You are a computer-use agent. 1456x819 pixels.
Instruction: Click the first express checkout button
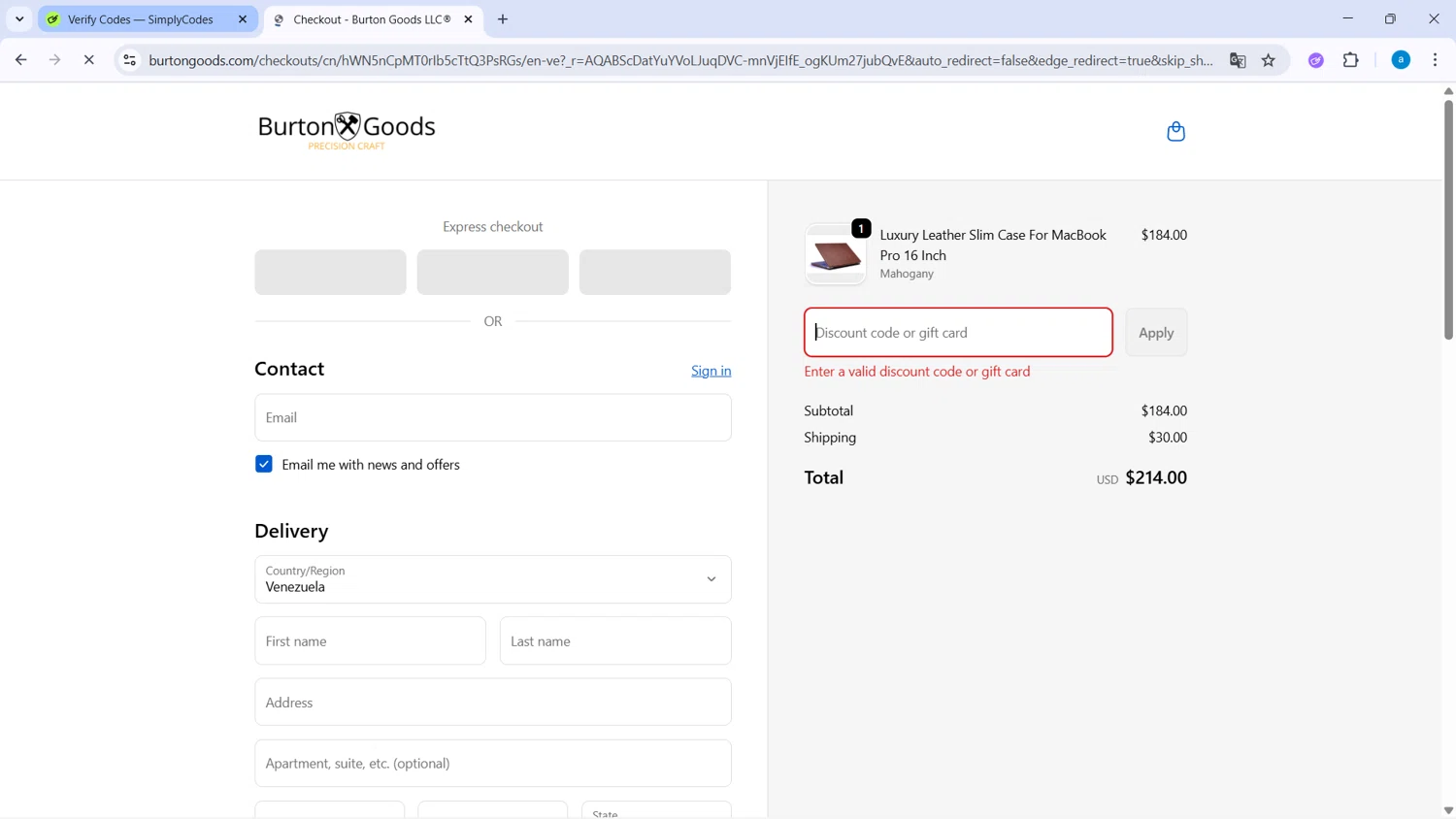pyautogui.click(x=331, y=272)
